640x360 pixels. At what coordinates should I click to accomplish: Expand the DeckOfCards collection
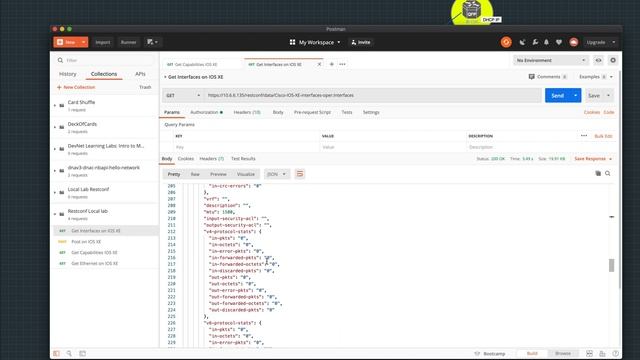55,127
